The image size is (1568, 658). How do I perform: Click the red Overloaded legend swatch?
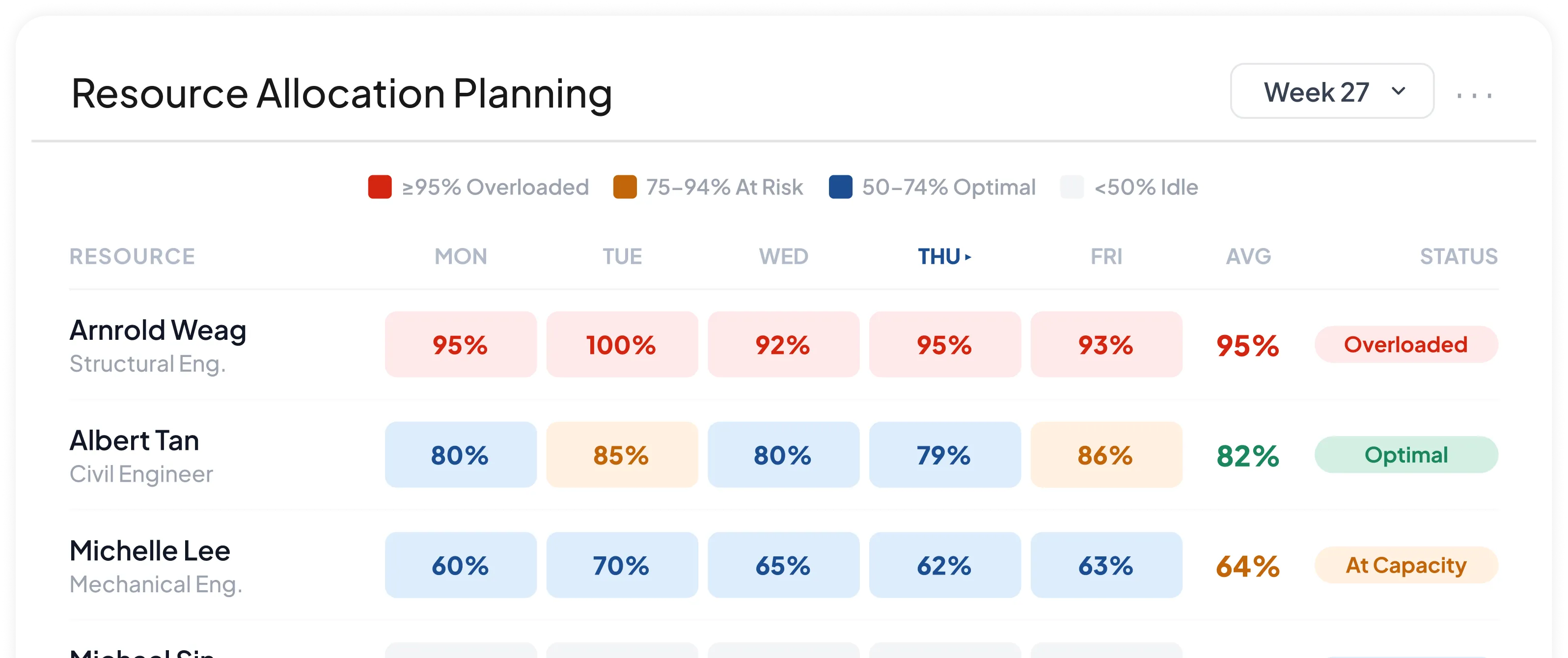pos(380,187)
